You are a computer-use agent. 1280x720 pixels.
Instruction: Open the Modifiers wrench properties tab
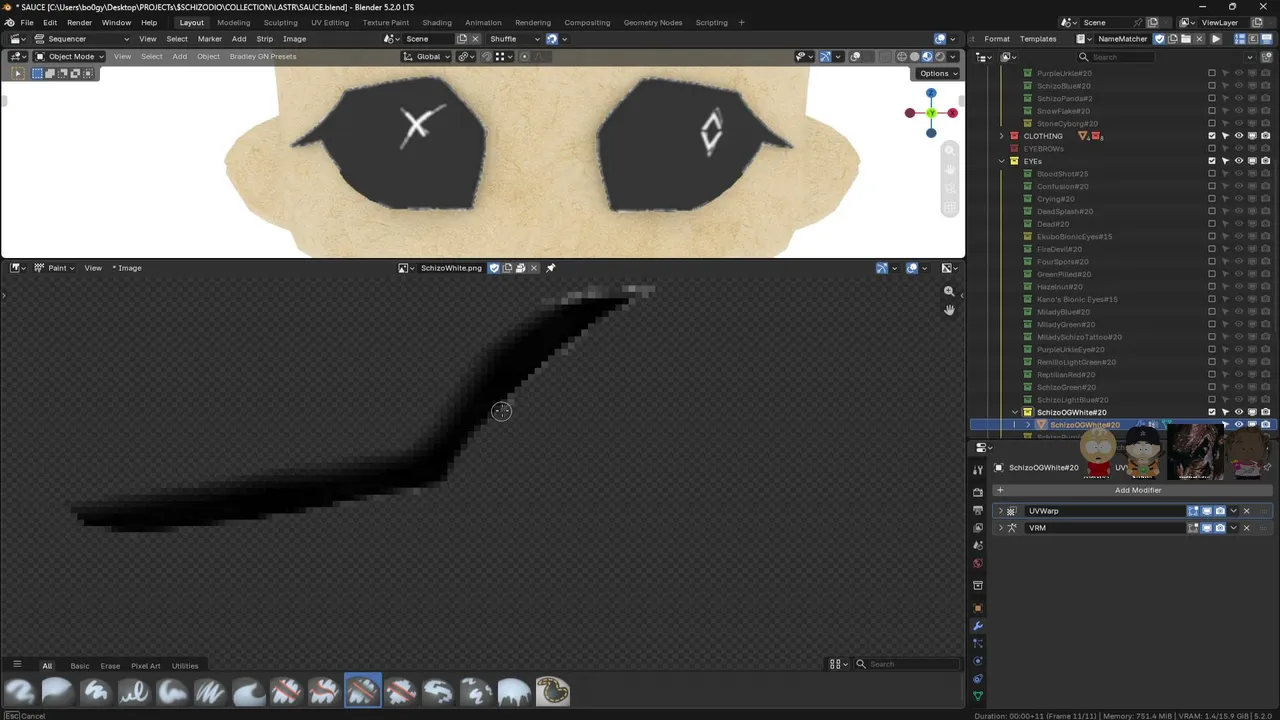(x=978, y=626)
